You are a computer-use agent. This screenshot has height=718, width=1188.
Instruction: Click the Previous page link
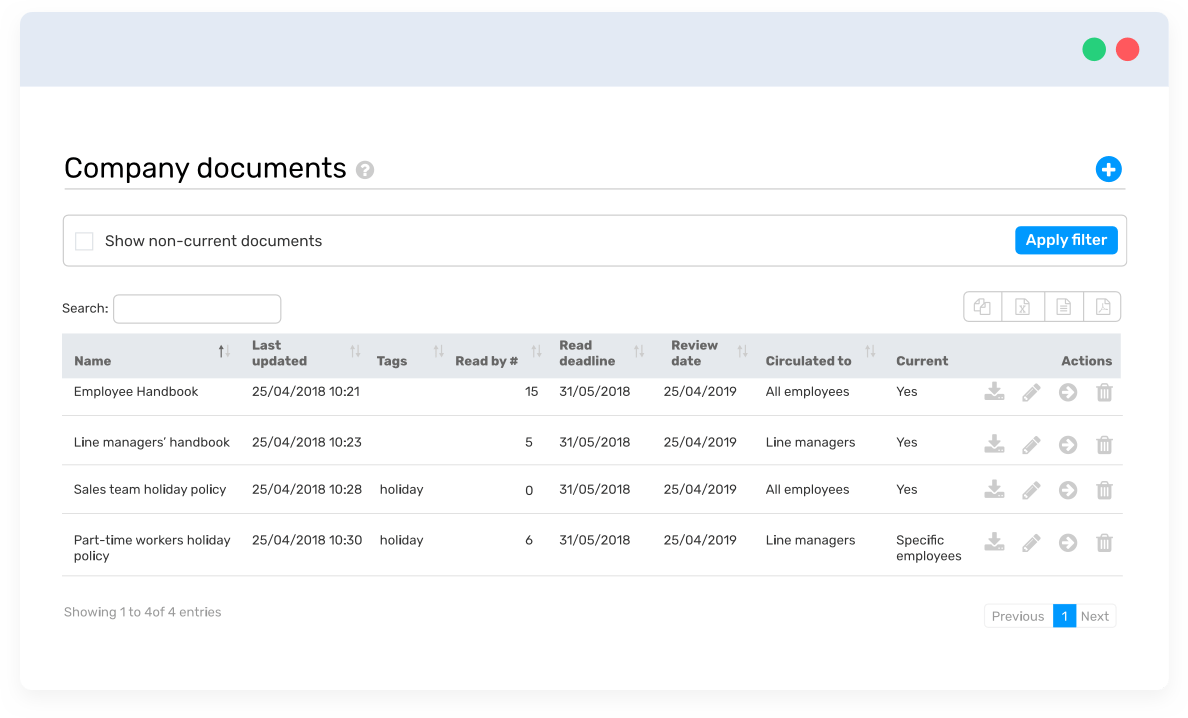click(1017, 616)
